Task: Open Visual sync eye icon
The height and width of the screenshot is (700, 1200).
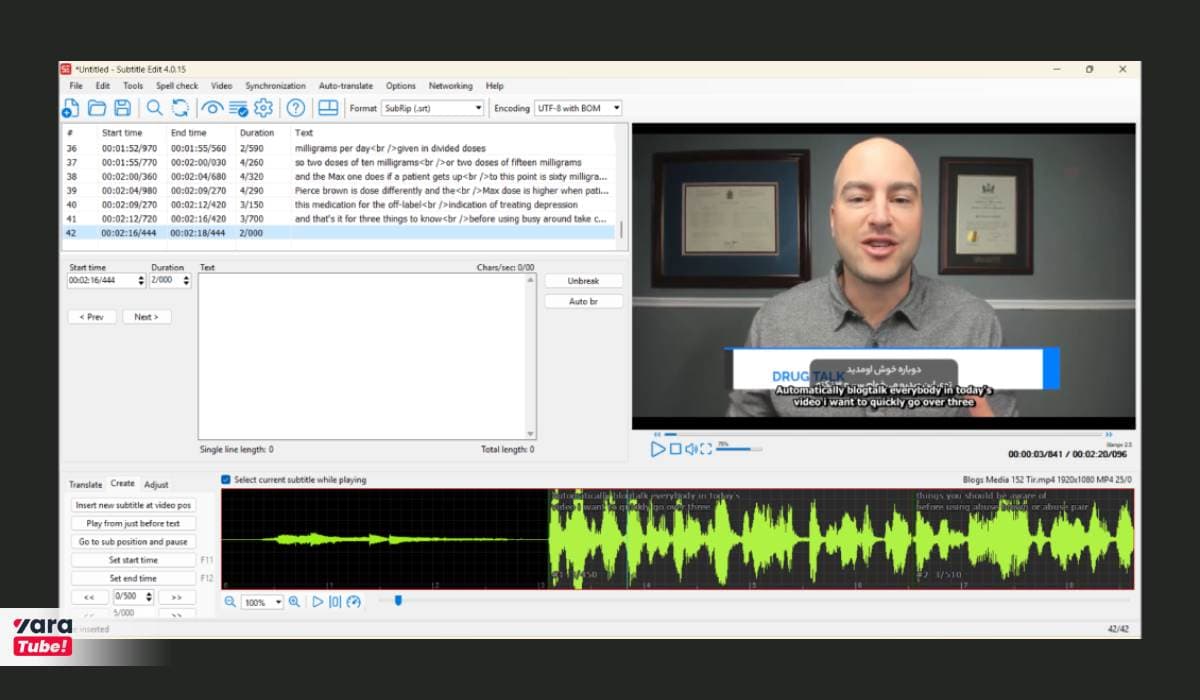Action: [x=212, y=108]
